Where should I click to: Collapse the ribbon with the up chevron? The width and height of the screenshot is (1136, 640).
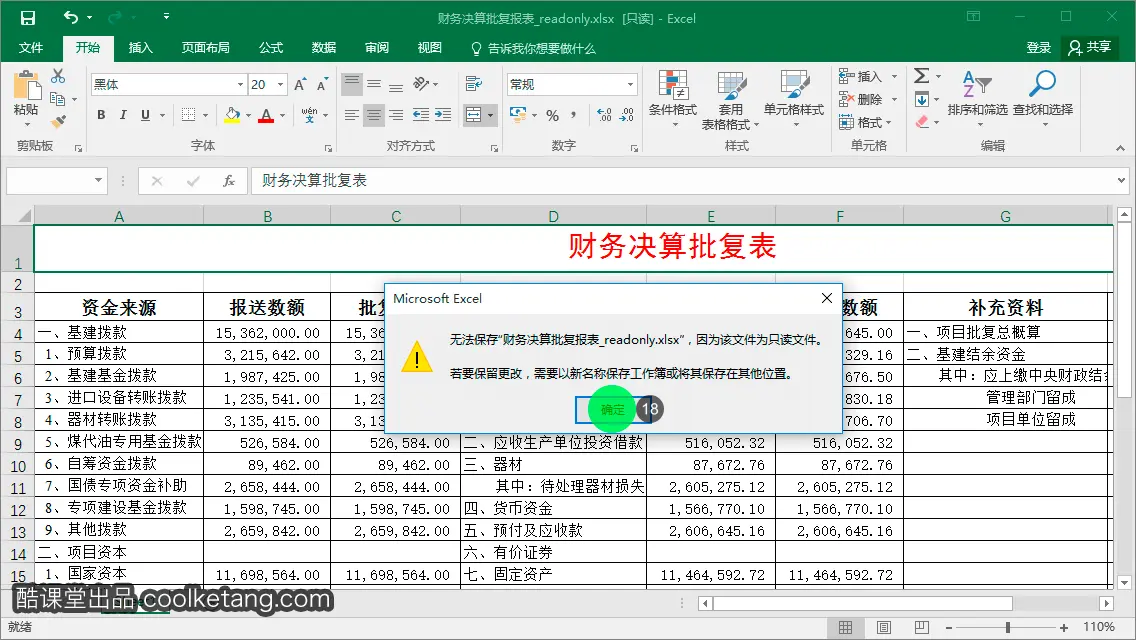tap(1120, 148)
